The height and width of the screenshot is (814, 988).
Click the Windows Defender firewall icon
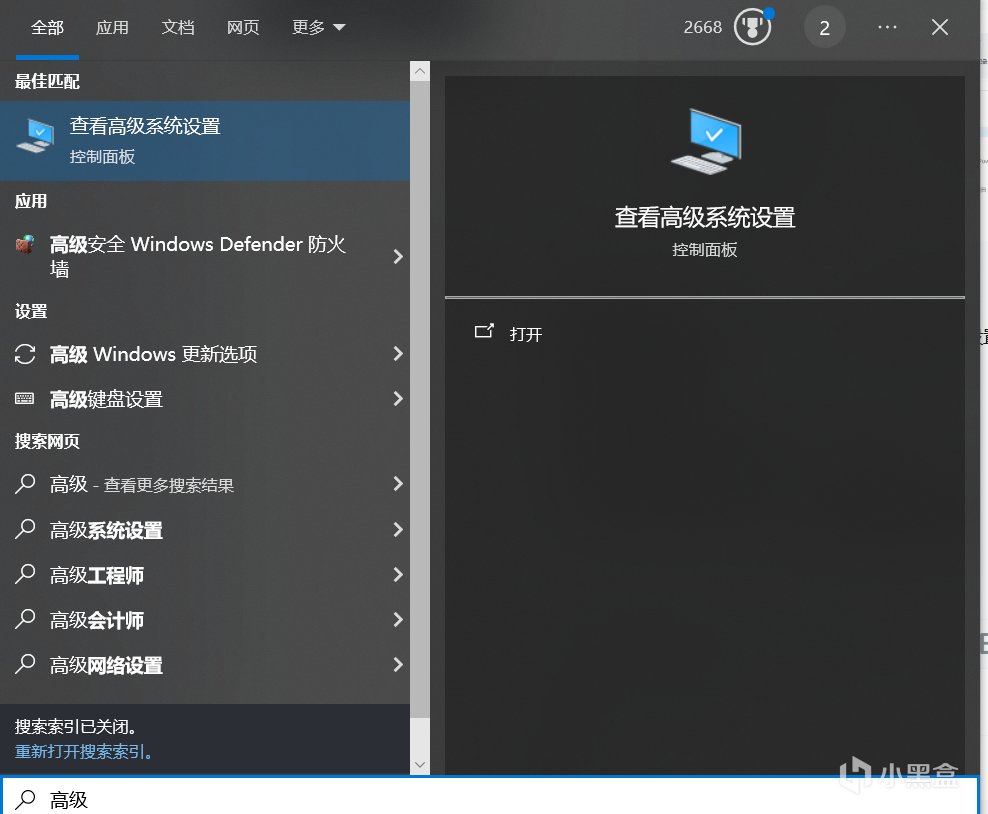25,244
